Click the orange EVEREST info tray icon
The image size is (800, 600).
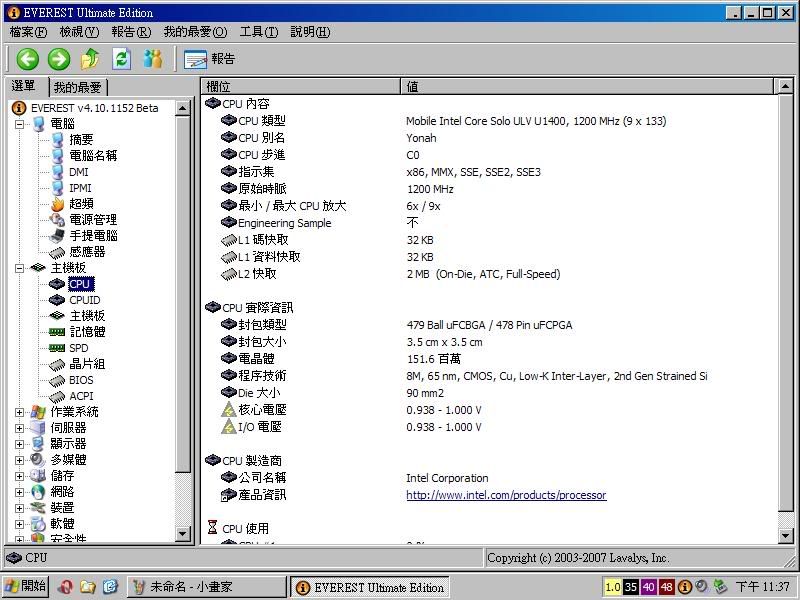tap(685, 587)
